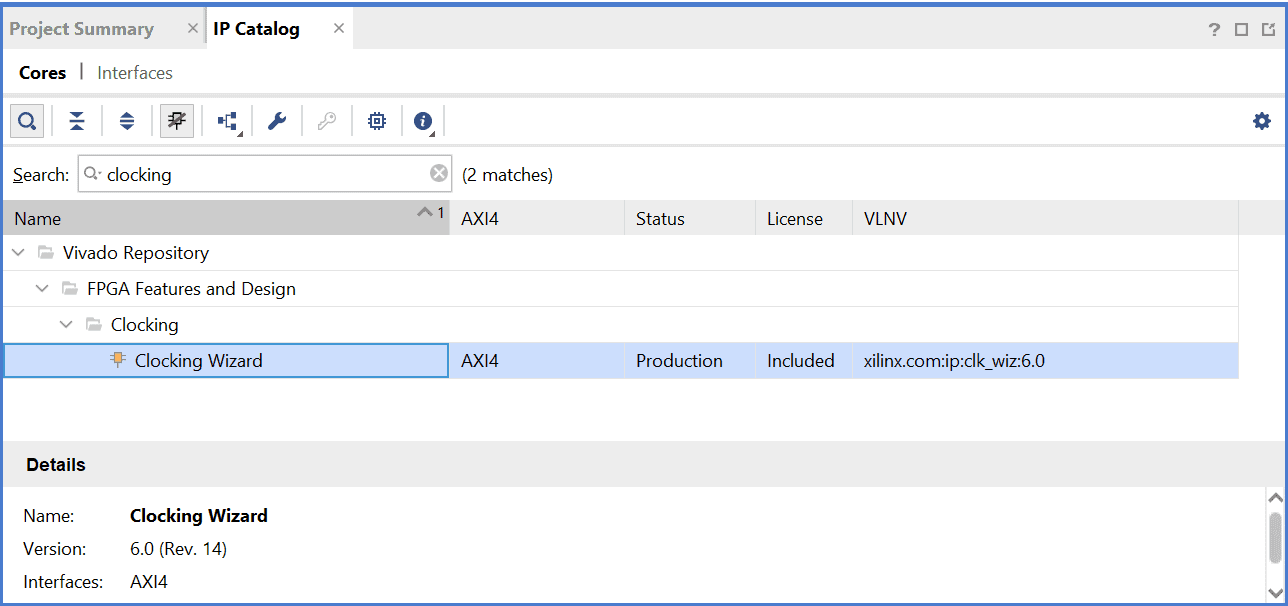Viewport: 1288px width, 606px height.
Task: Click the info properties toolbar icon
Action: (x=423, y=122)
